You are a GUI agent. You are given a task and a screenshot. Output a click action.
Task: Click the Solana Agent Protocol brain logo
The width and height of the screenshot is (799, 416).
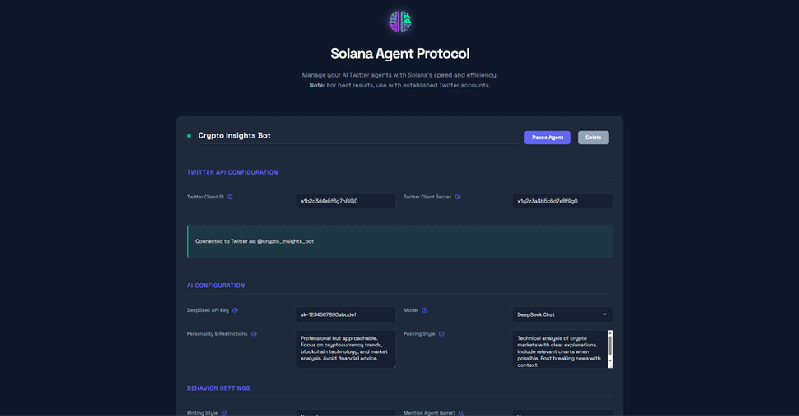[x=400, y=22]
